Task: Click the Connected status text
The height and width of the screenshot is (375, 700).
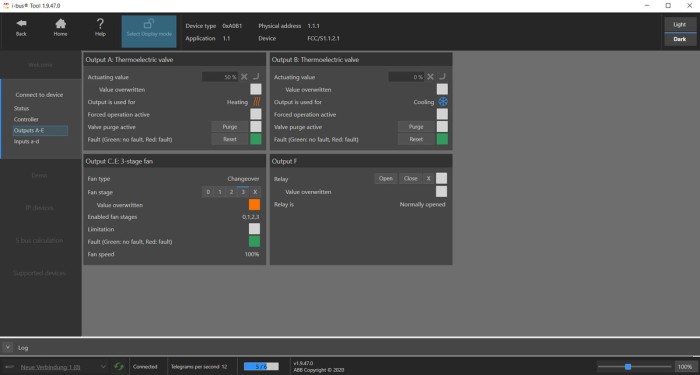Action: (145, 367)
